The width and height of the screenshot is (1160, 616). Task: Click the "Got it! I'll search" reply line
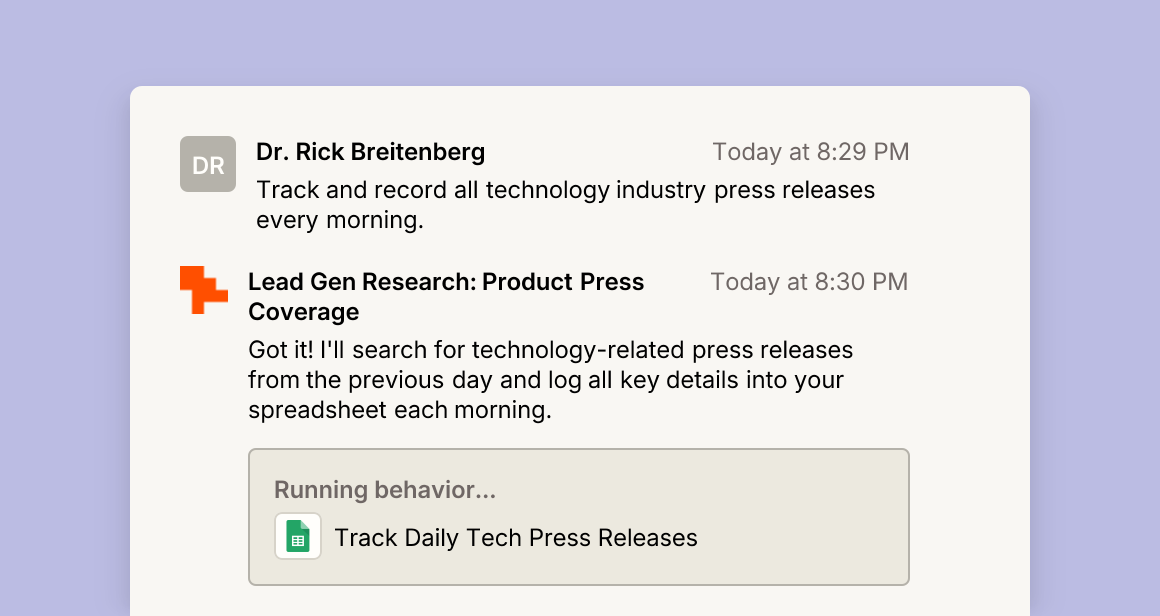coord(550,350)
